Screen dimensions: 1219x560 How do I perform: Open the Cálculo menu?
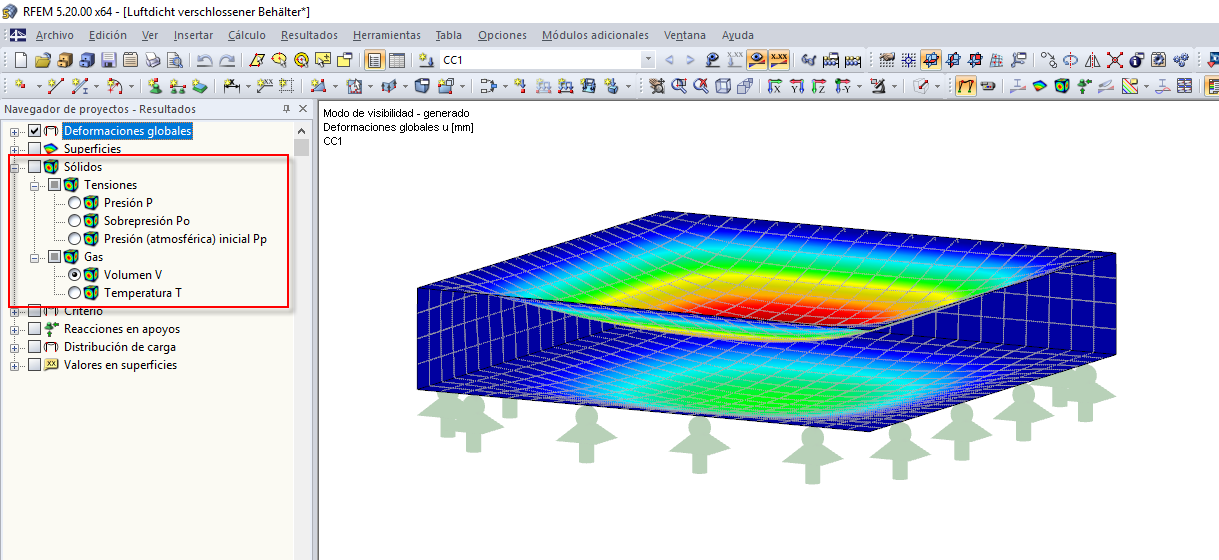click(247, 35)
